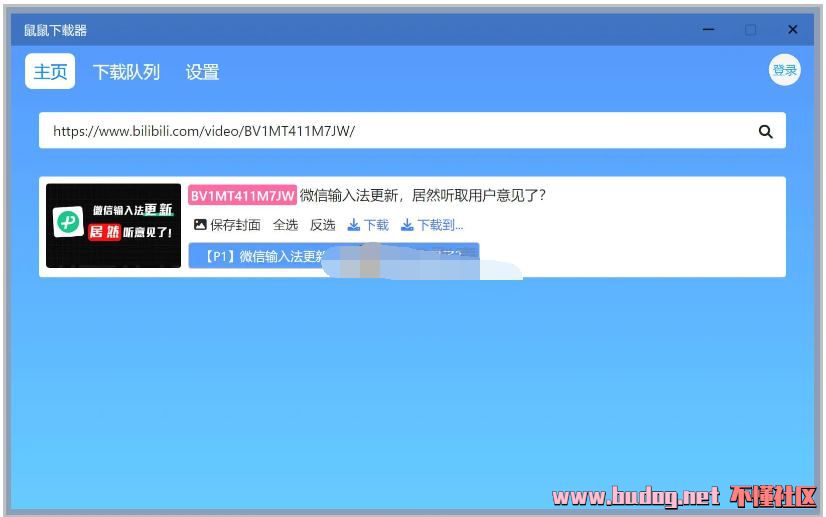Click the search magnifier icon

click(x=765, y=131)
